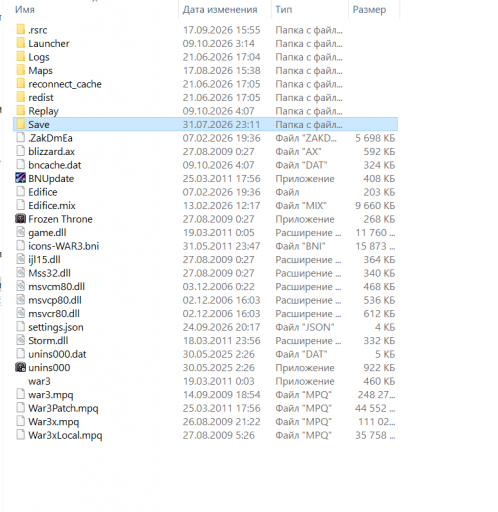
Task: Click the date 26.08.2009 21:22
Action: point(221,421)
